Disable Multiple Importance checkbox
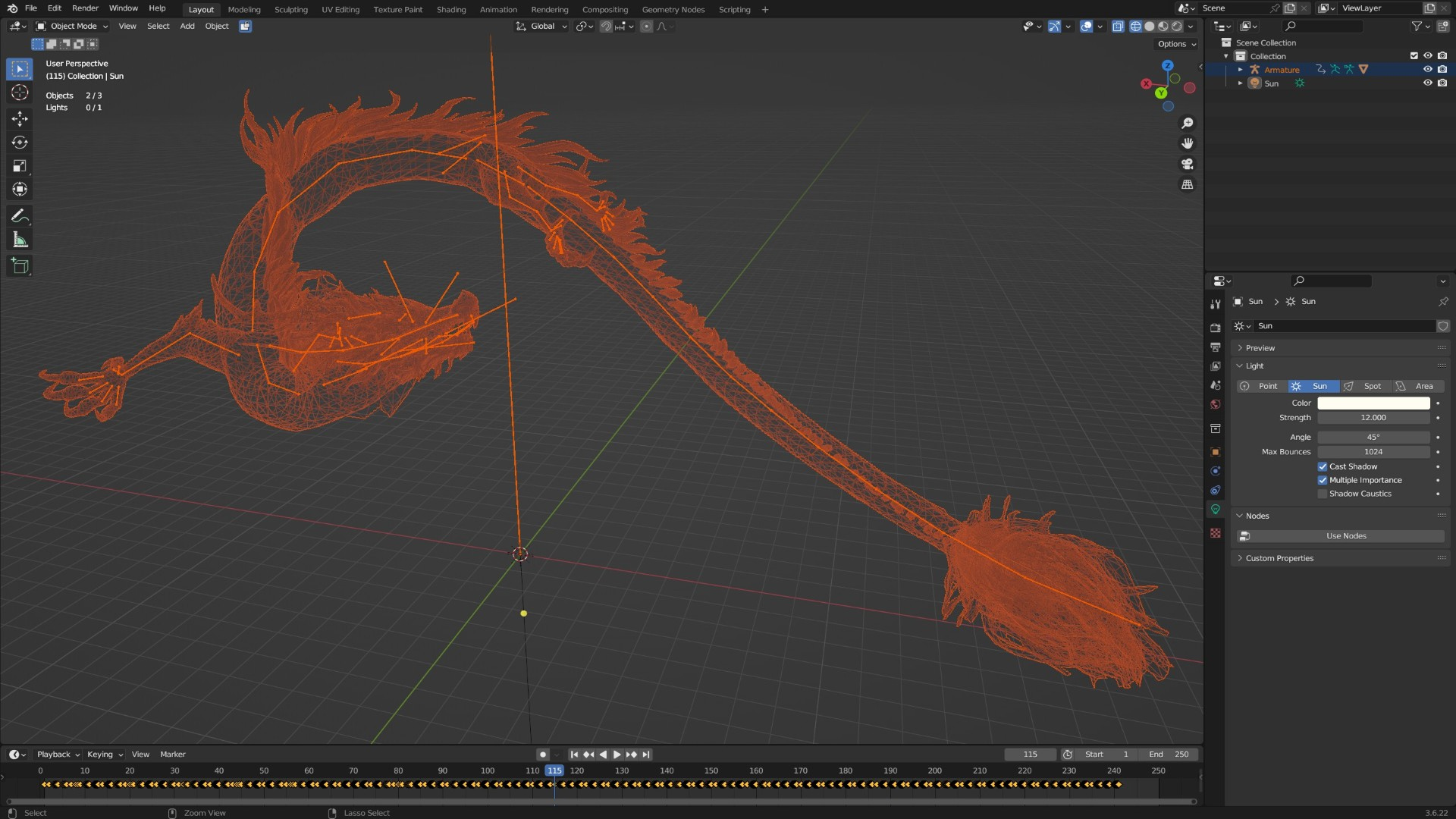 tap(1323, 481)
